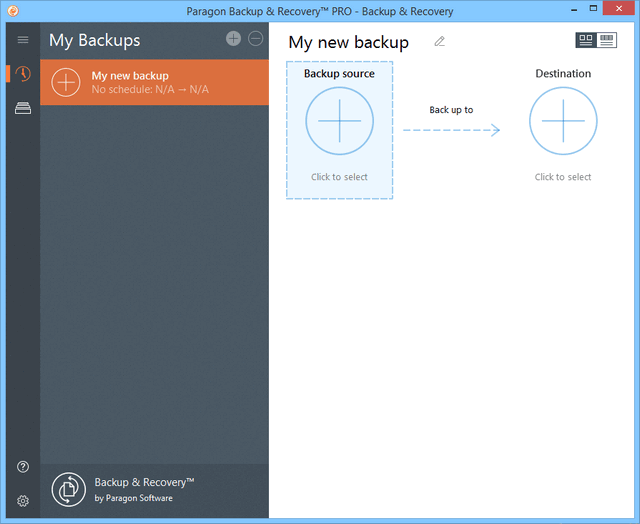Click 'Click to select' under Backup source
The height and width of the screenshot is (524, 640).
pyautogui.click(x=339, y=177)
